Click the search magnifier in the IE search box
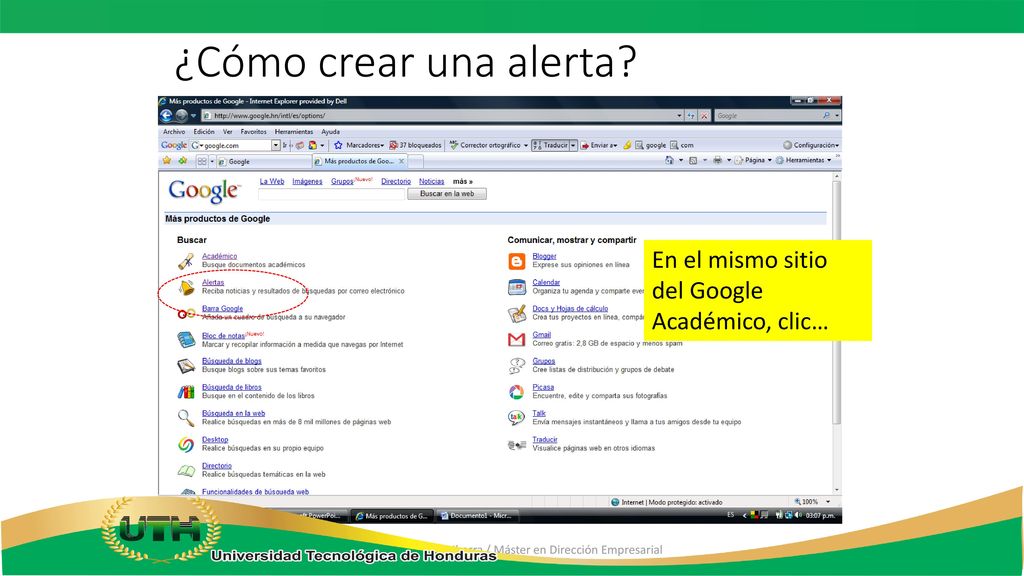 coord(826,116)
